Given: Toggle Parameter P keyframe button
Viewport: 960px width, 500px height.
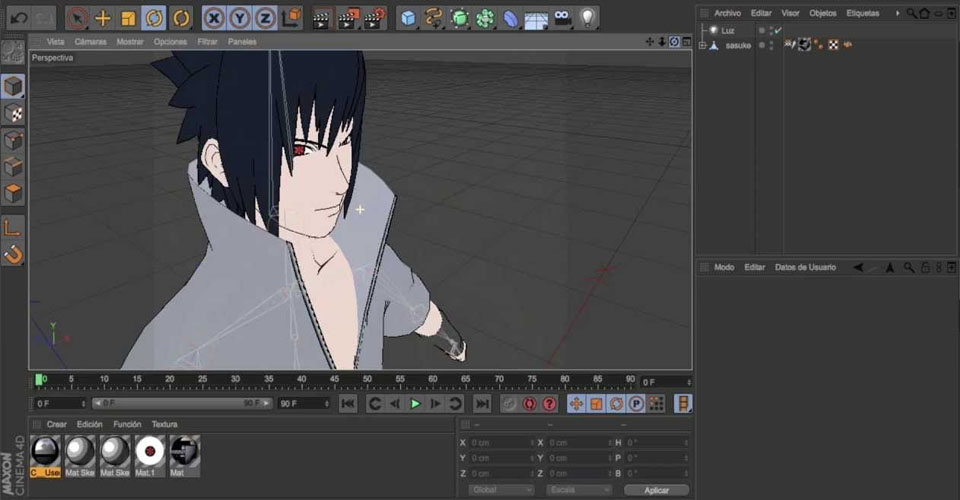Looking at the screenshot, I should pos(636,404).
